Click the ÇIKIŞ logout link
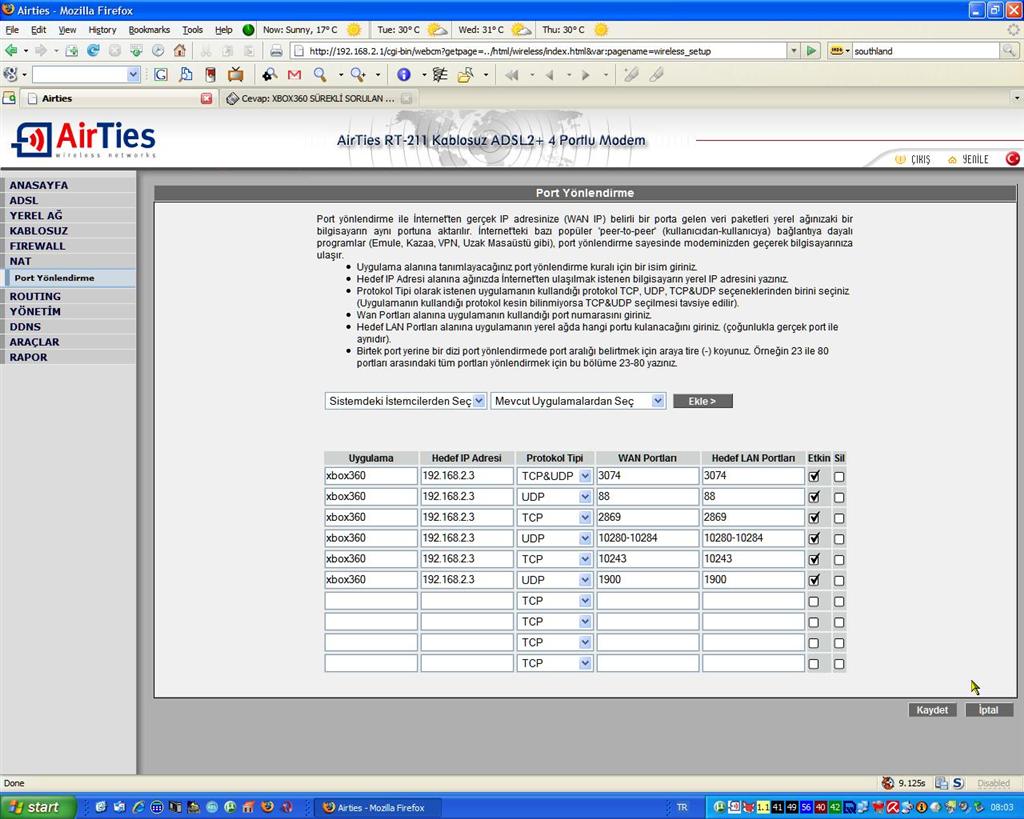 click(x=913, y=159)
